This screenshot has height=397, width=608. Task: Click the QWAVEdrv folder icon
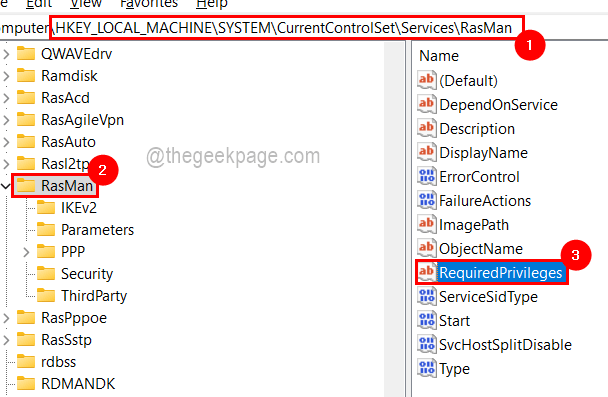[x=26, y=53]
